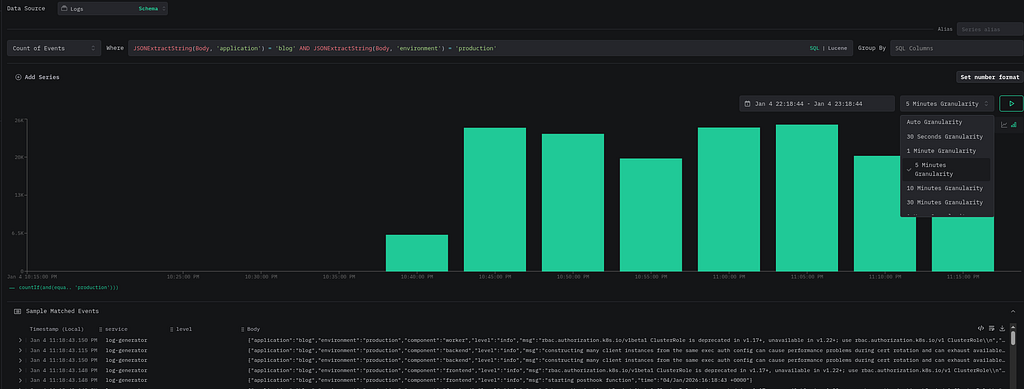Click the SQL code view icon above events
Screen dimensions: 1024x389
pos(981,328)
